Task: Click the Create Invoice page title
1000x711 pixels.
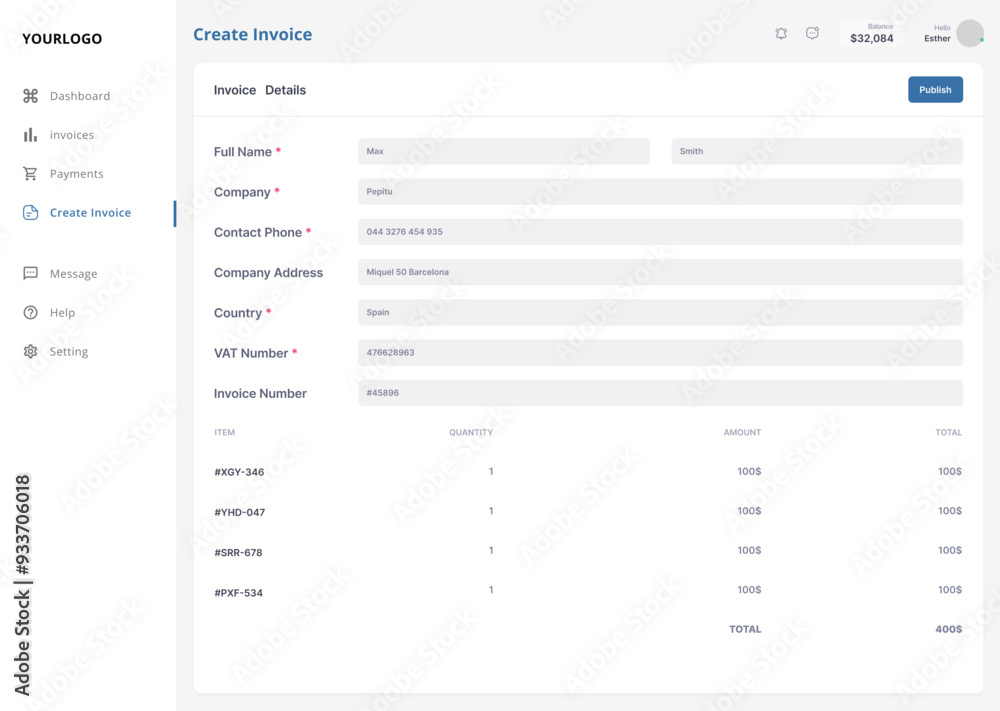Action: pyautogui.click(x=253, y=34)
